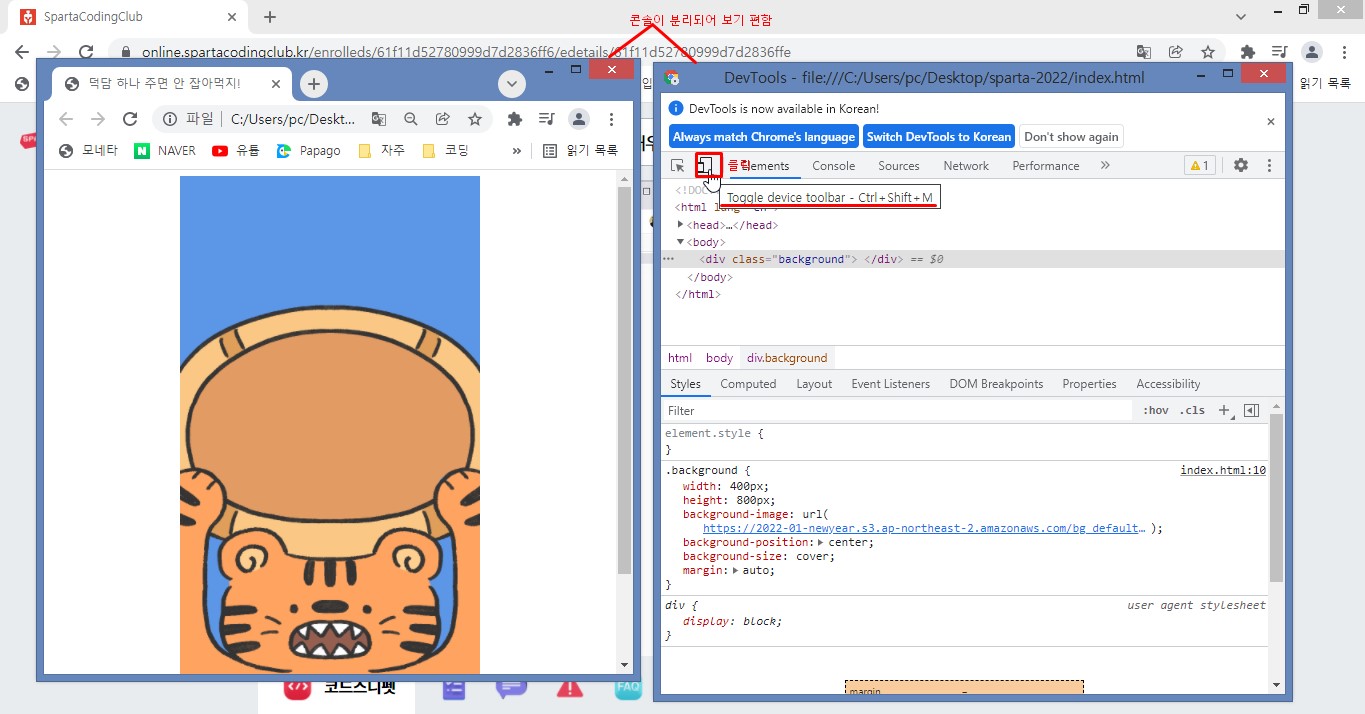Switch to the Computed pane
This screenshot has width=1365, height=714.
pos(748,384)
